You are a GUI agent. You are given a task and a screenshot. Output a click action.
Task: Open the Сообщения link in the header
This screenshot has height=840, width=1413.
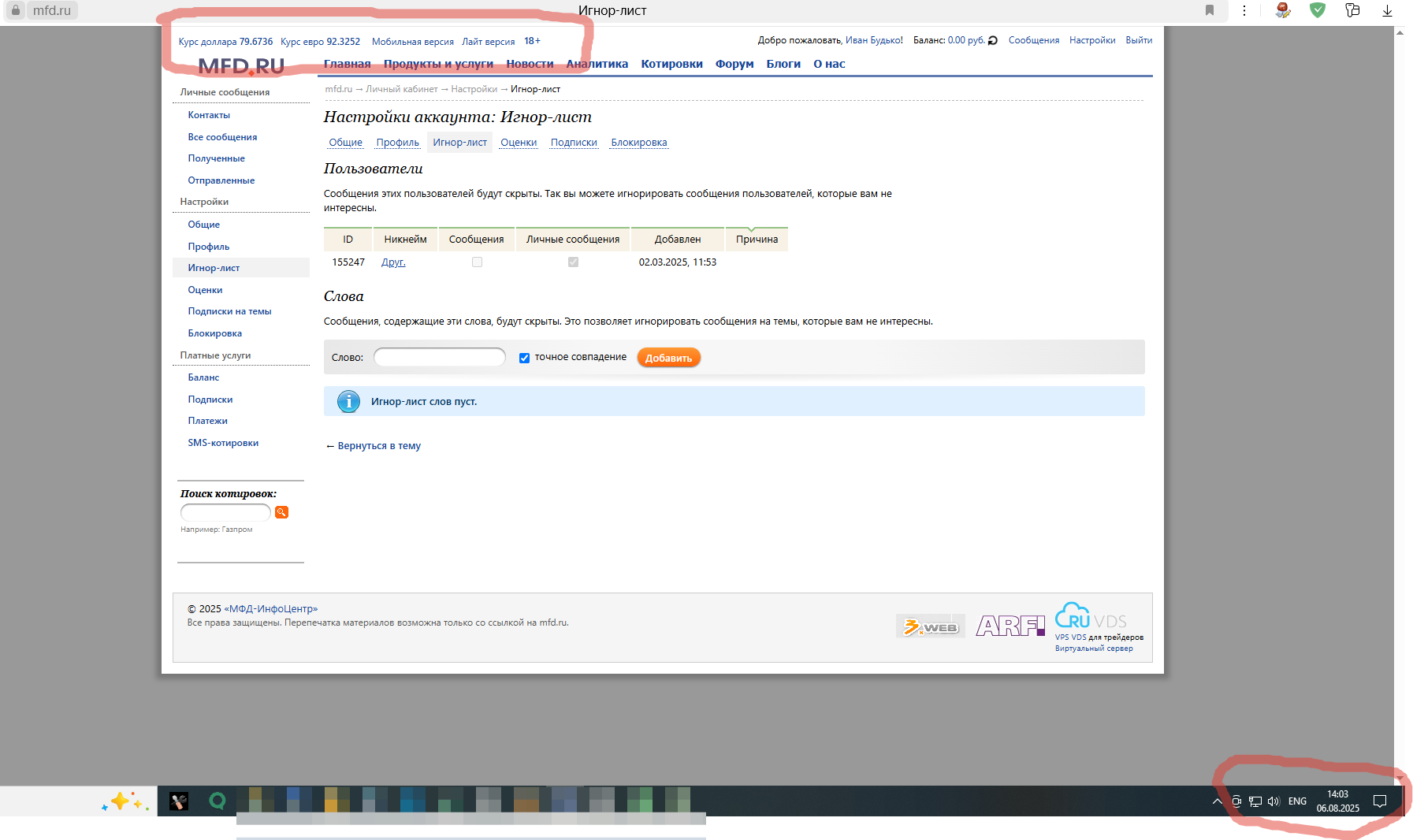(x=1034, y=40)
